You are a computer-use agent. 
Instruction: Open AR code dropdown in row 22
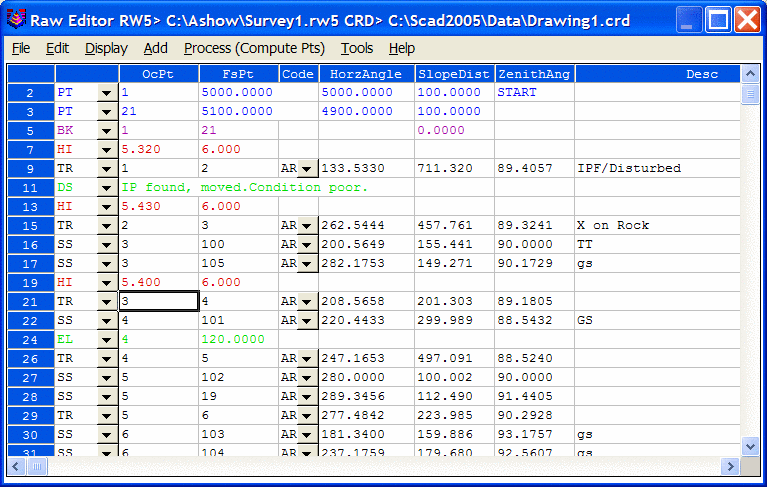307,321
